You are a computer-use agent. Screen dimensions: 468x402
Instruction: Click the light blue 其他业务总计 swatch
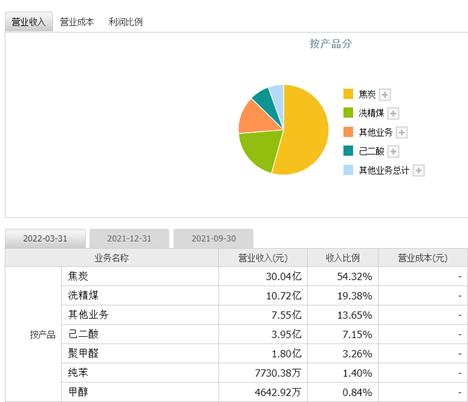(x=348, y=170)
